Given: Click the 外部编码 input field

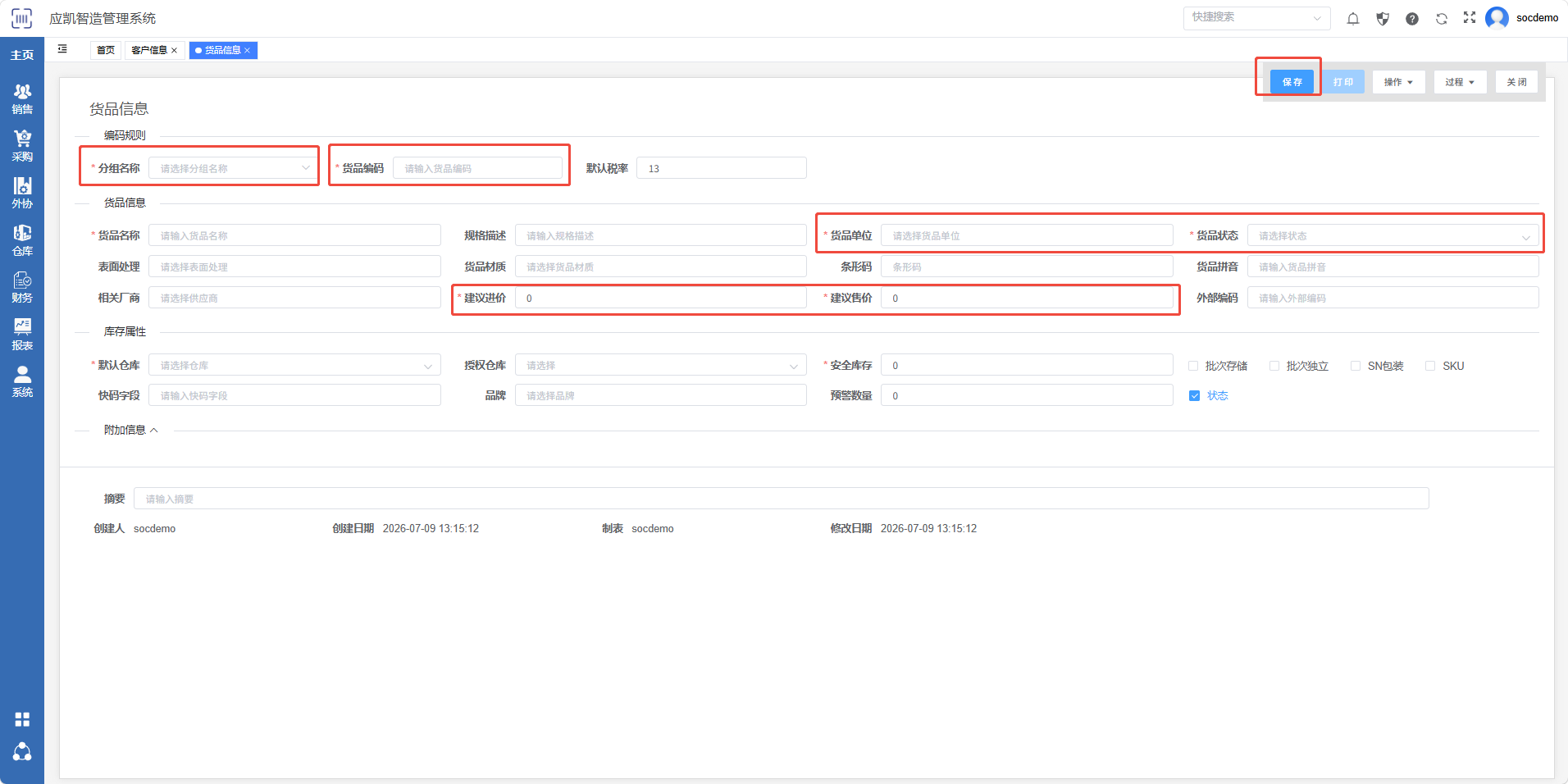Looking at the screenshot, I should 1393,298.
